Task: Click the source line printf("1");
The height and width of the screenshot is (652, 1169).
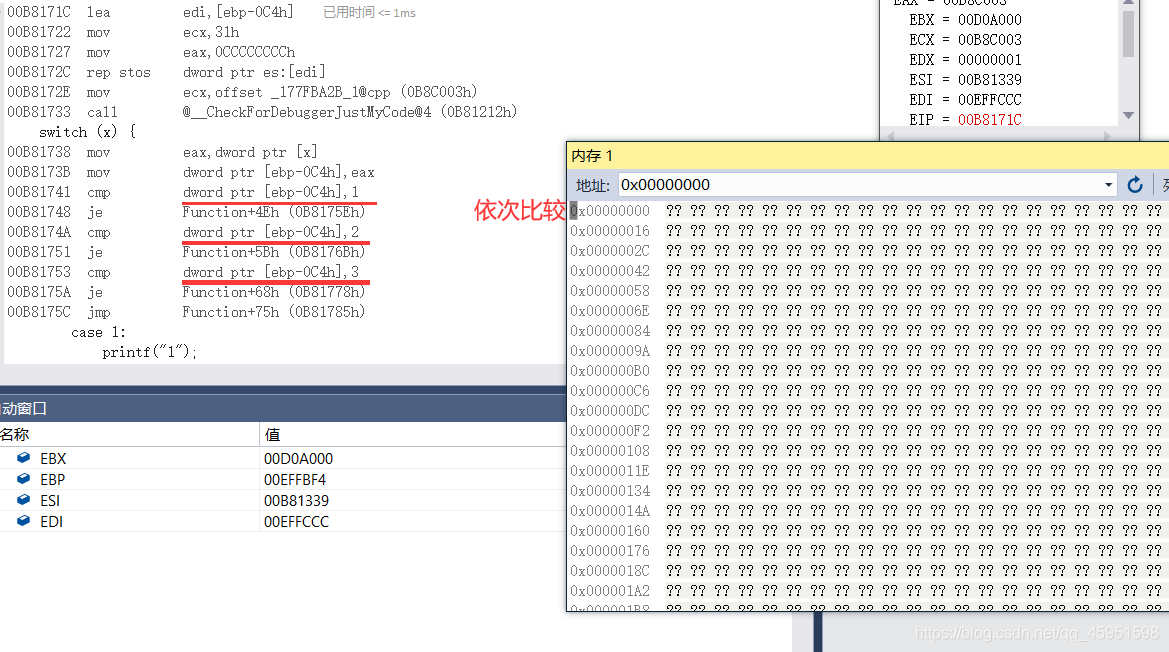Action: pos(149,352)
